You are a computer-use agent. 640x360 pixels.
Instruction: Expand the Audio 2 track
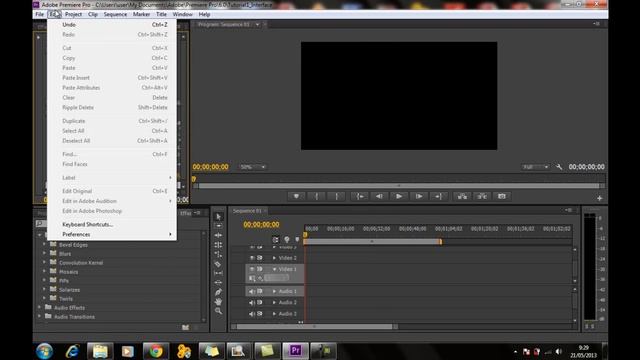pyautogui.click(x=274, y=302)
